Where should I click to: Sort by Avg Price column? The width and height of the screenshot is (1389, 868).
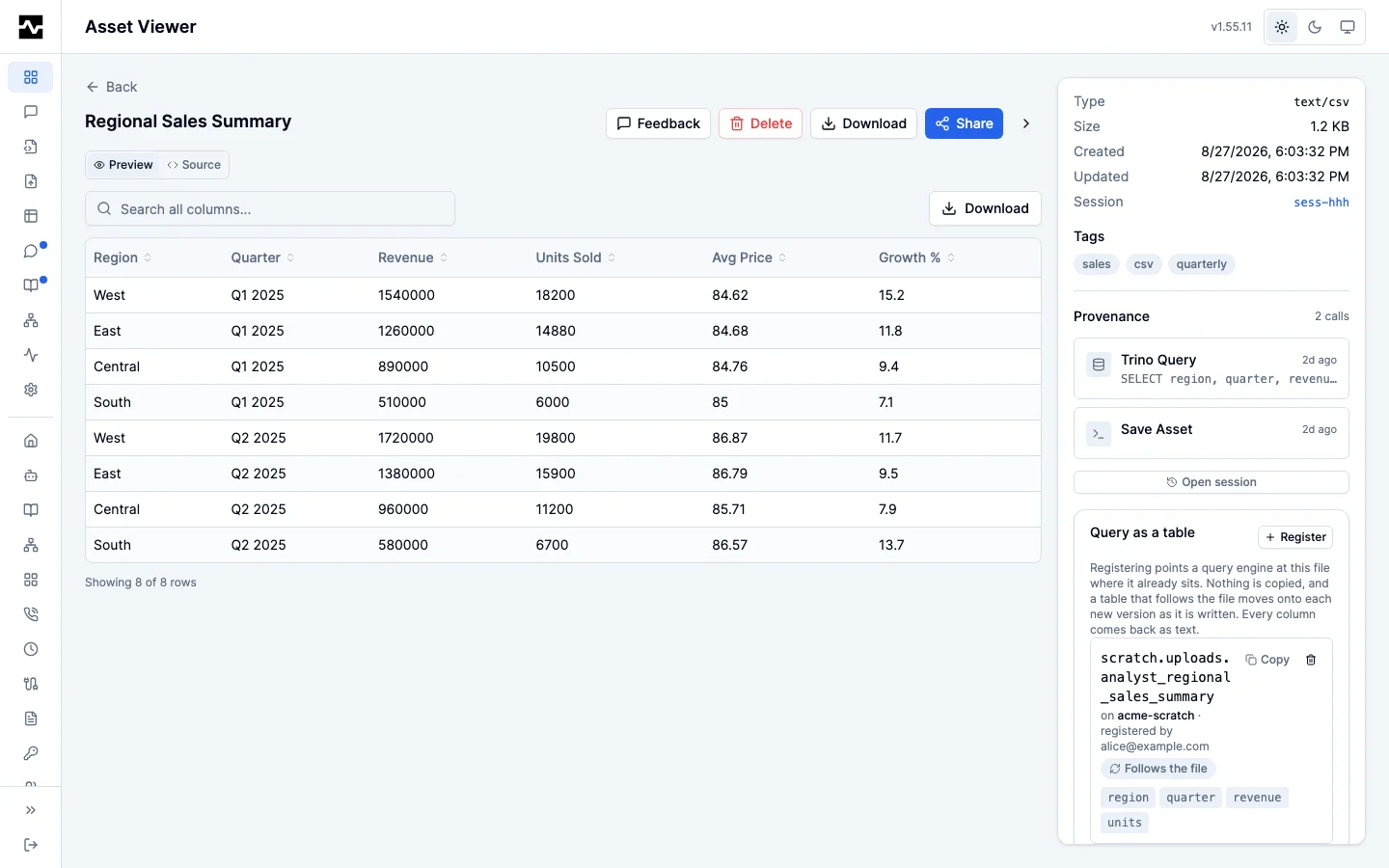point(749,258)
